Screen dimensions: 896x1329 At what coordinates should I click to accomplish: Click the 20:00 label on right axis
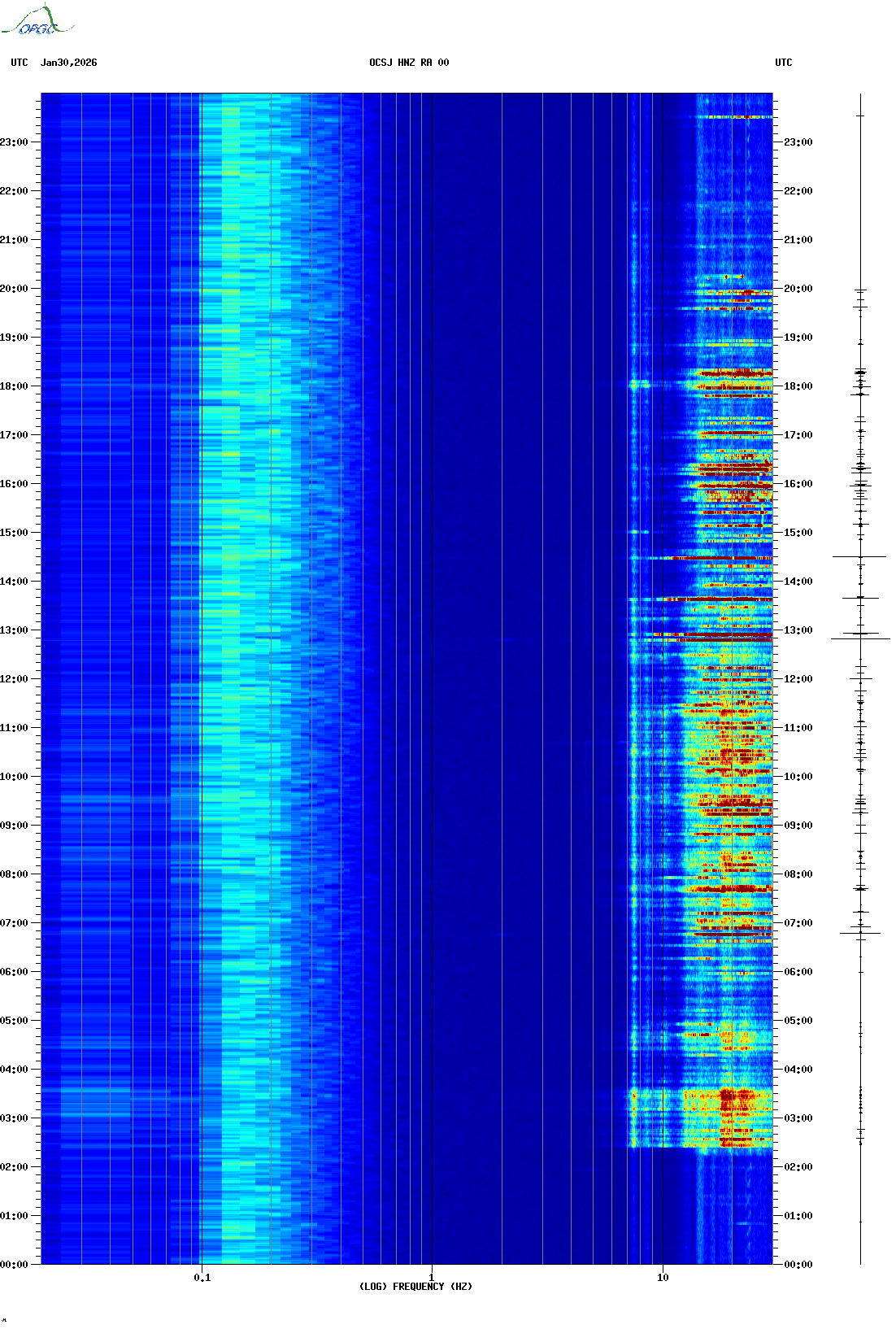798,289
